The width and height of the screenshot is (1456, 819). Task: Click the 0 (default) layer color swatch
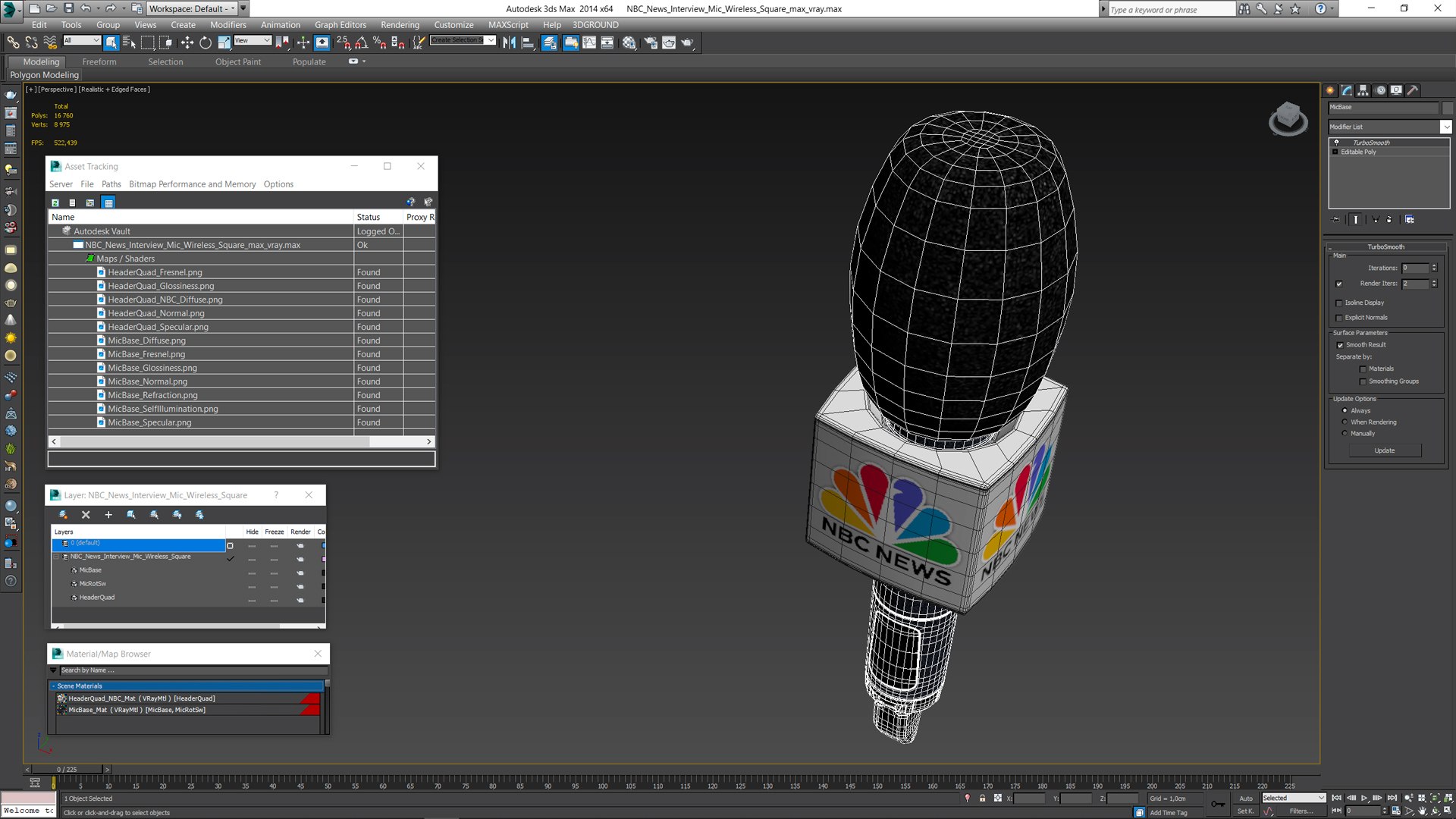(324, 545)
